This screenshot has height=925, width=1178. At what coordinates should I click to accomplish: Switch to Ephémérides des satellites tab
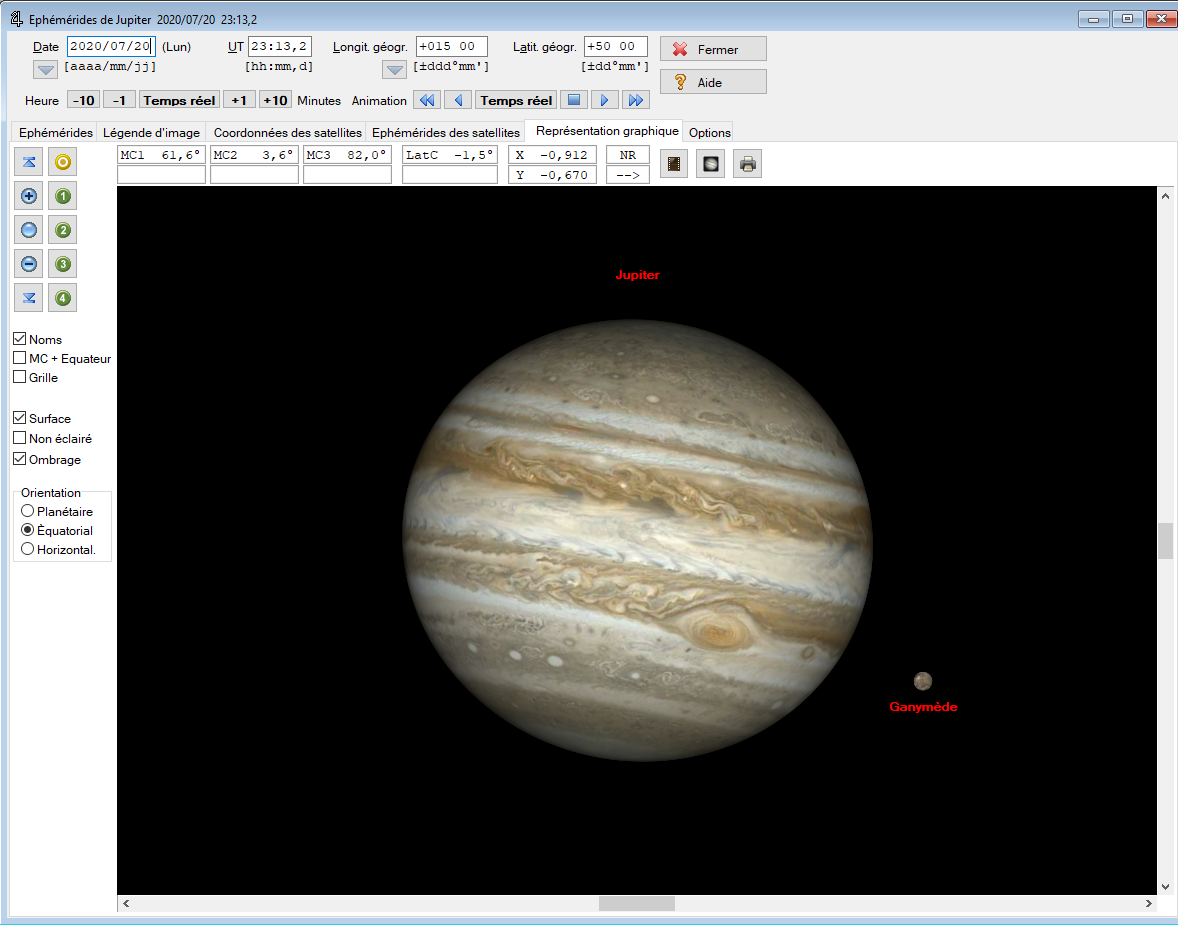point(446,132)
